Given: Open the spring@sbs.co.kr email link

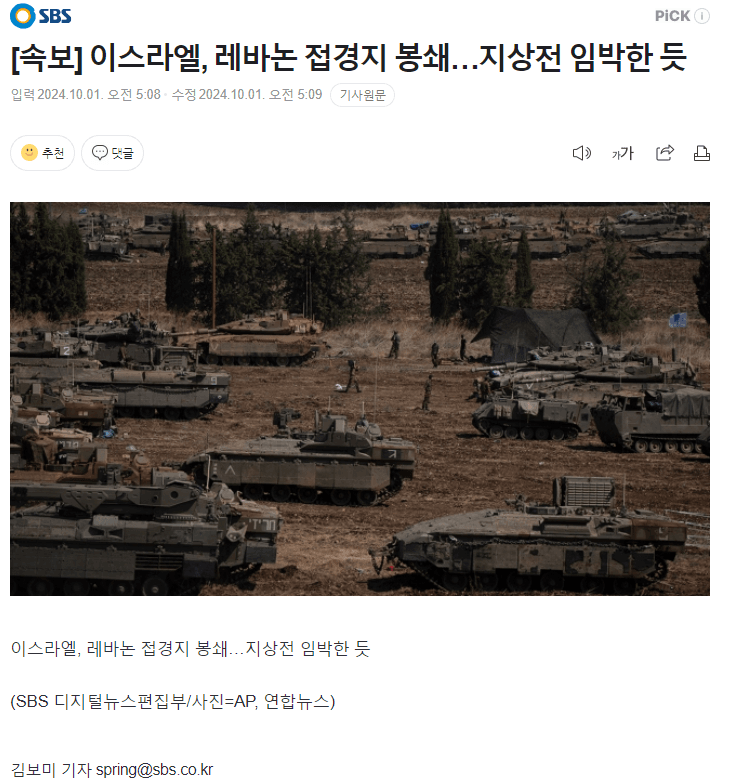Looking at the screenshot, I should [154, 769].
